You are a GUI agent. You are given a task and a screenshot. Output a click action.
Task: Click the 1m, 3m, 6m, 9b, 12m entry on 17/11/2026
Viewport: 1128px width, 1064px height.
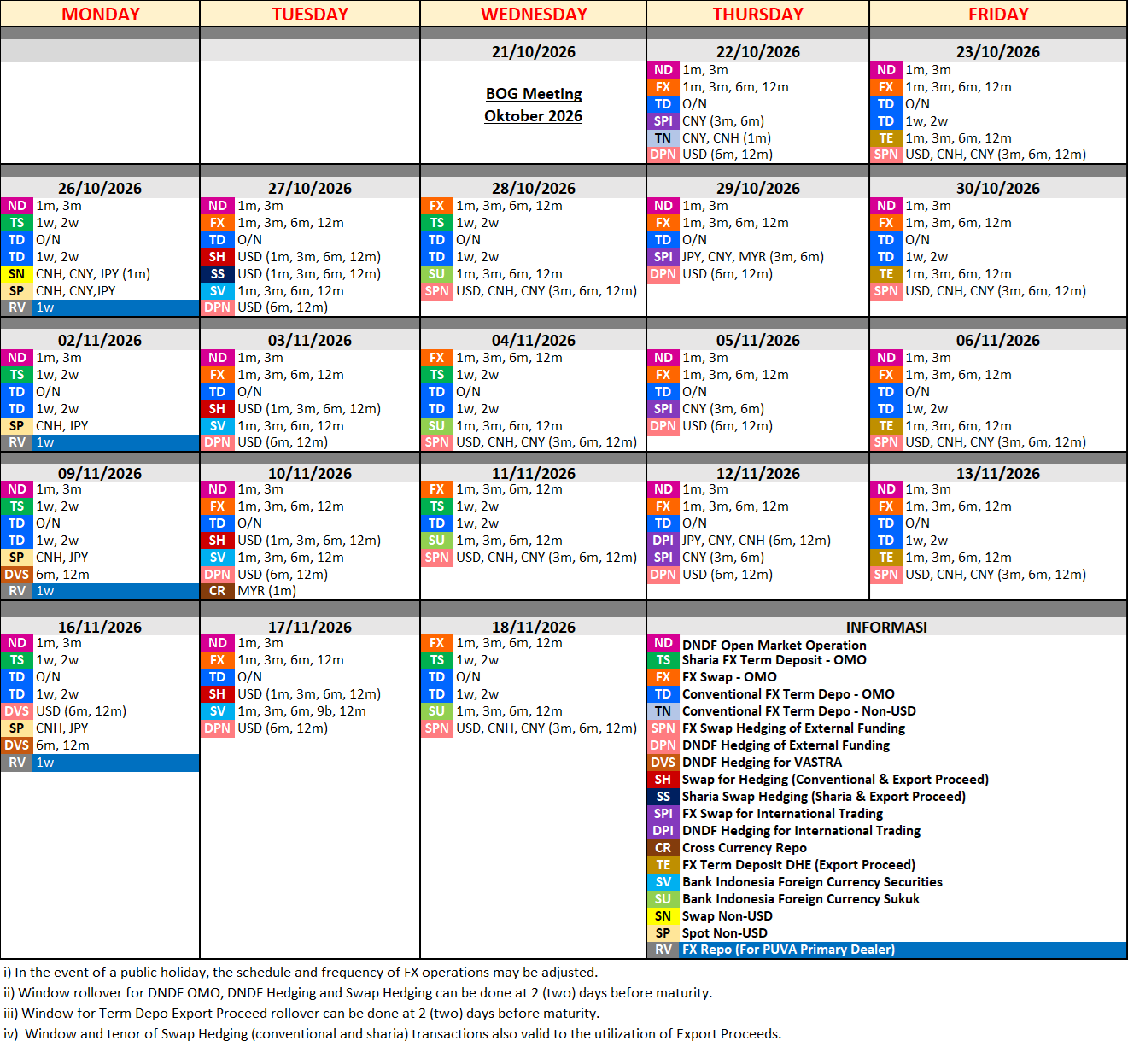click(x=301, y=711)
